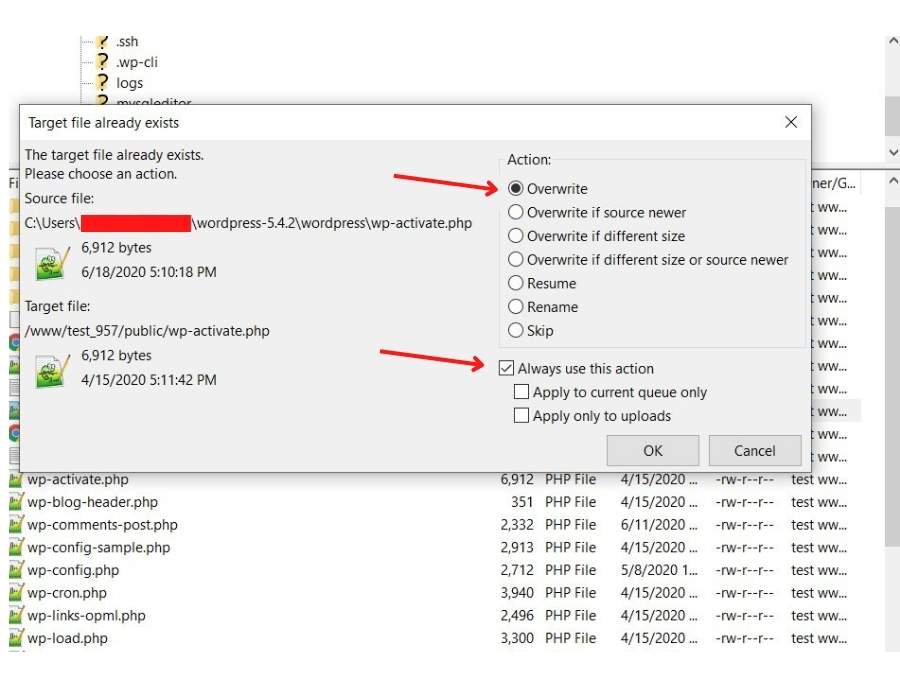Click tree panel scrollbar down arrow
The image size is (900, 700).
[893, 152]
